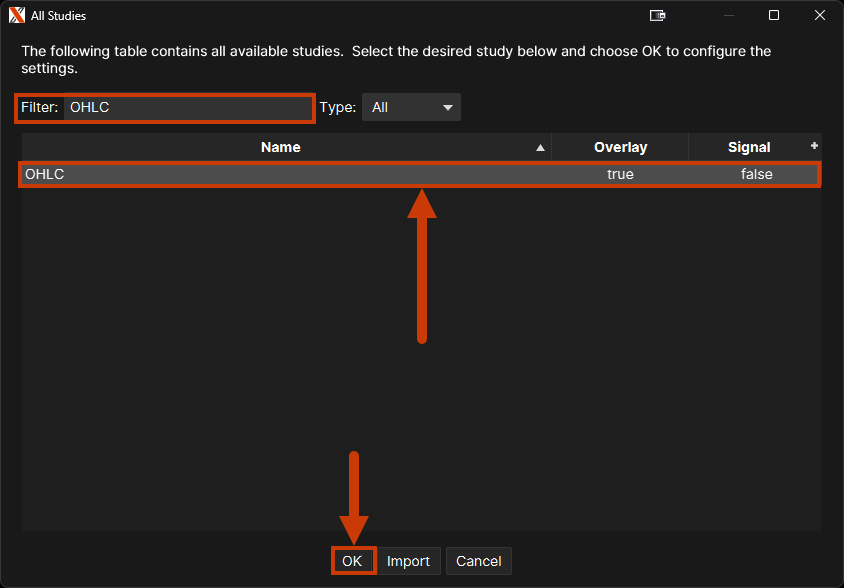This screenshot has height=588, width=844.
Task: Close the All Studies dialog
Action: point(819,15)
